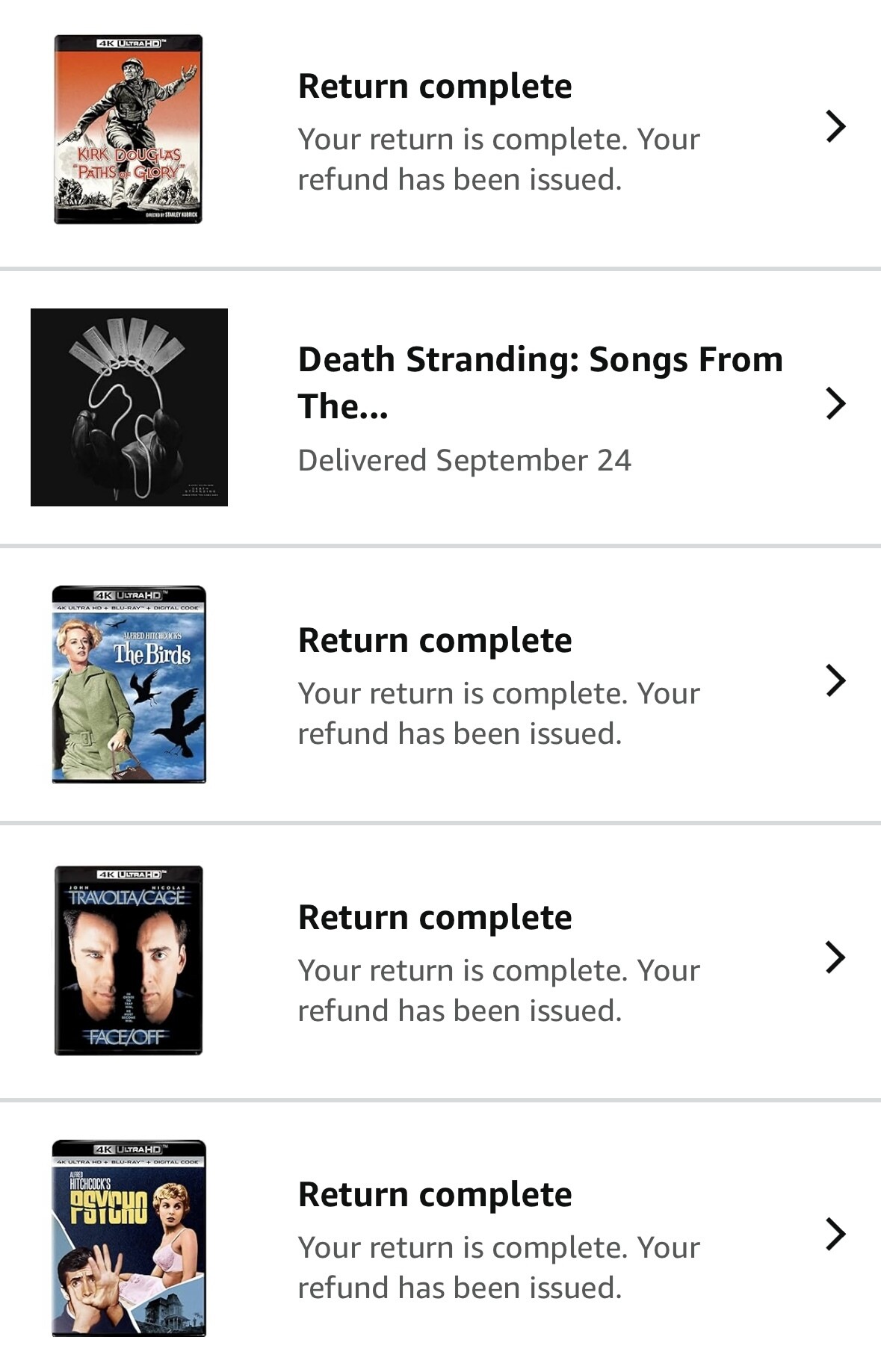881x1372 pixels.
Task: Click refund issued text for Paths of Glory
Action: 498,159
